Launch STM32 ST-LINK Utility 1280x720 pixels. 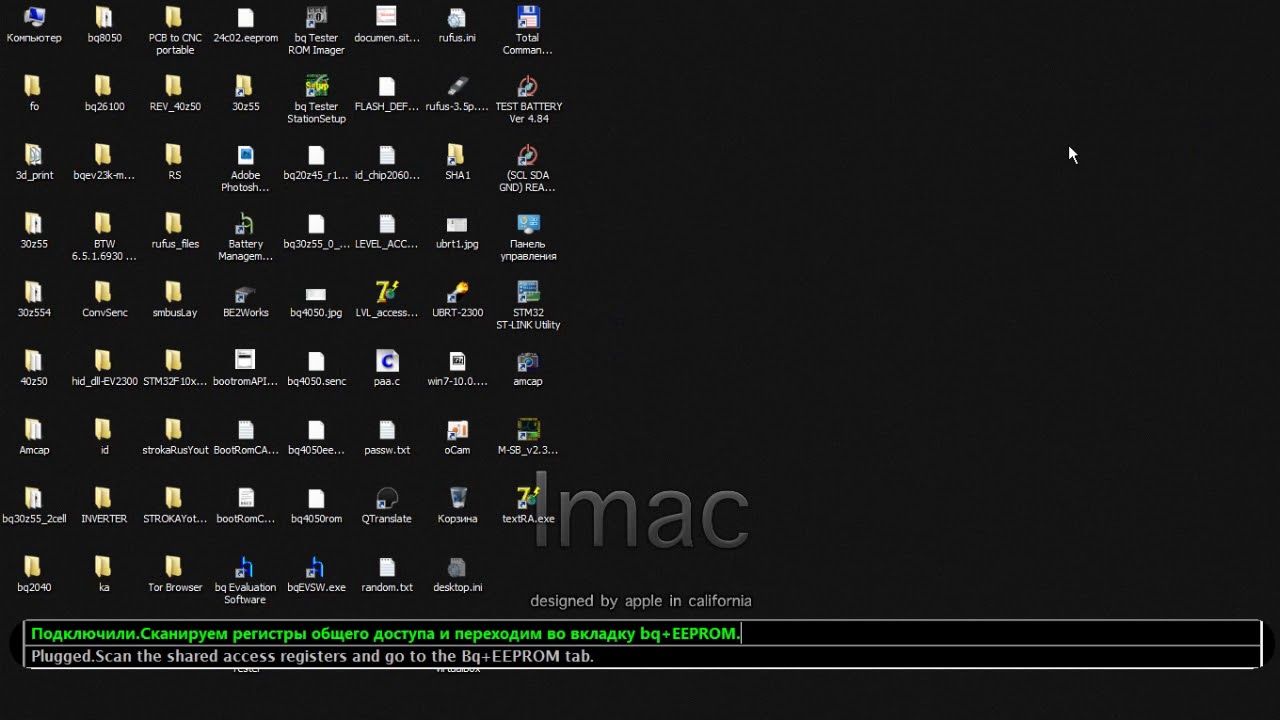pos(528,305)
